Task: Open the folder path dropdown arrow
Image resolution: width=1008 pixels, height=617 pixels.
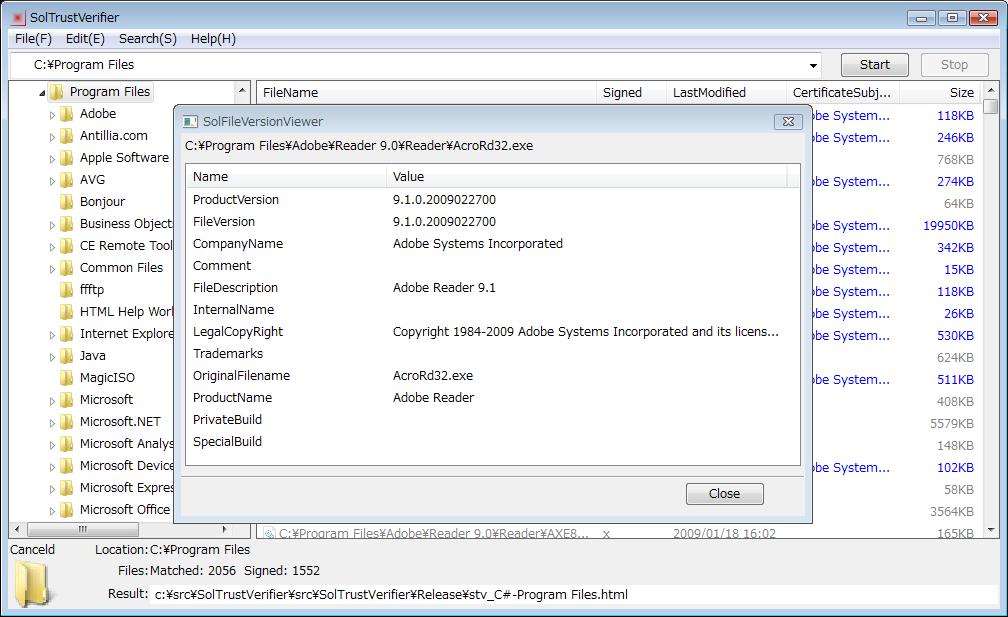Action: click(x=813, y=66)
